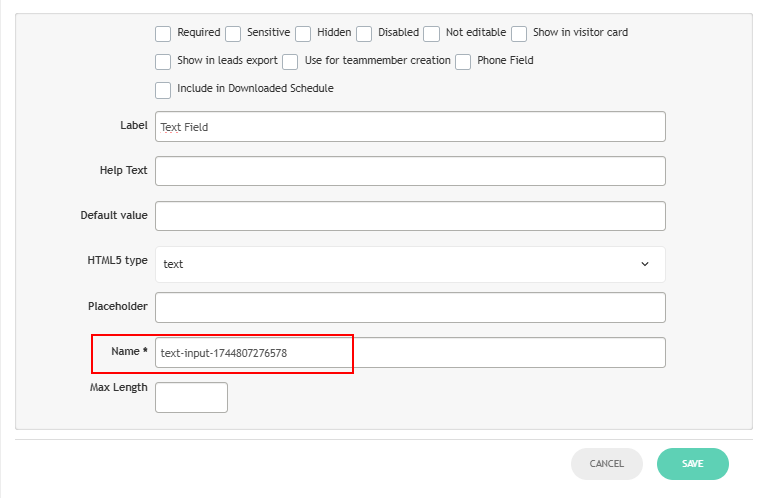Image resolution: width=767 pixels, height=498 pixels.
Task: Toggle Use for teammember creation
Action: (x=290, y=62)
